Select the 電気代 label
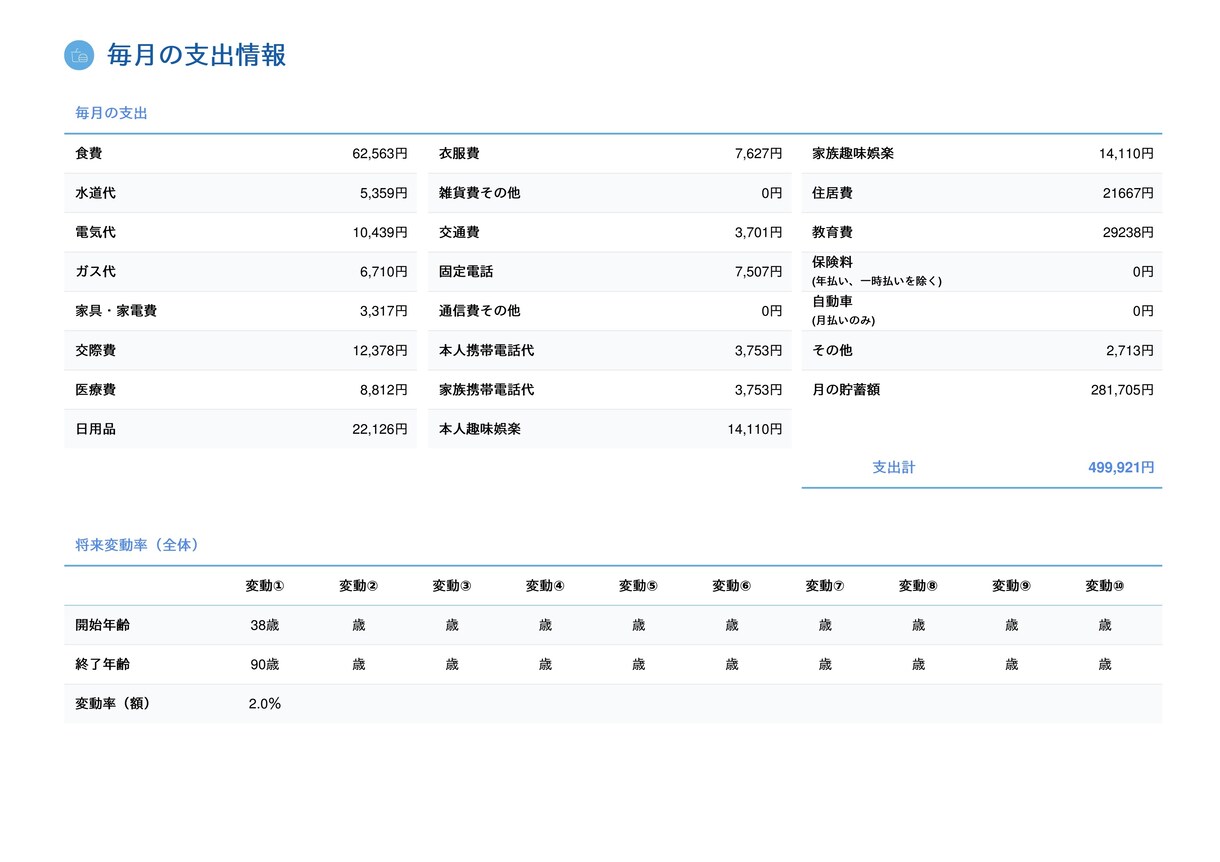This screenshot has width=1220, height=862. [x=95, y=232]
